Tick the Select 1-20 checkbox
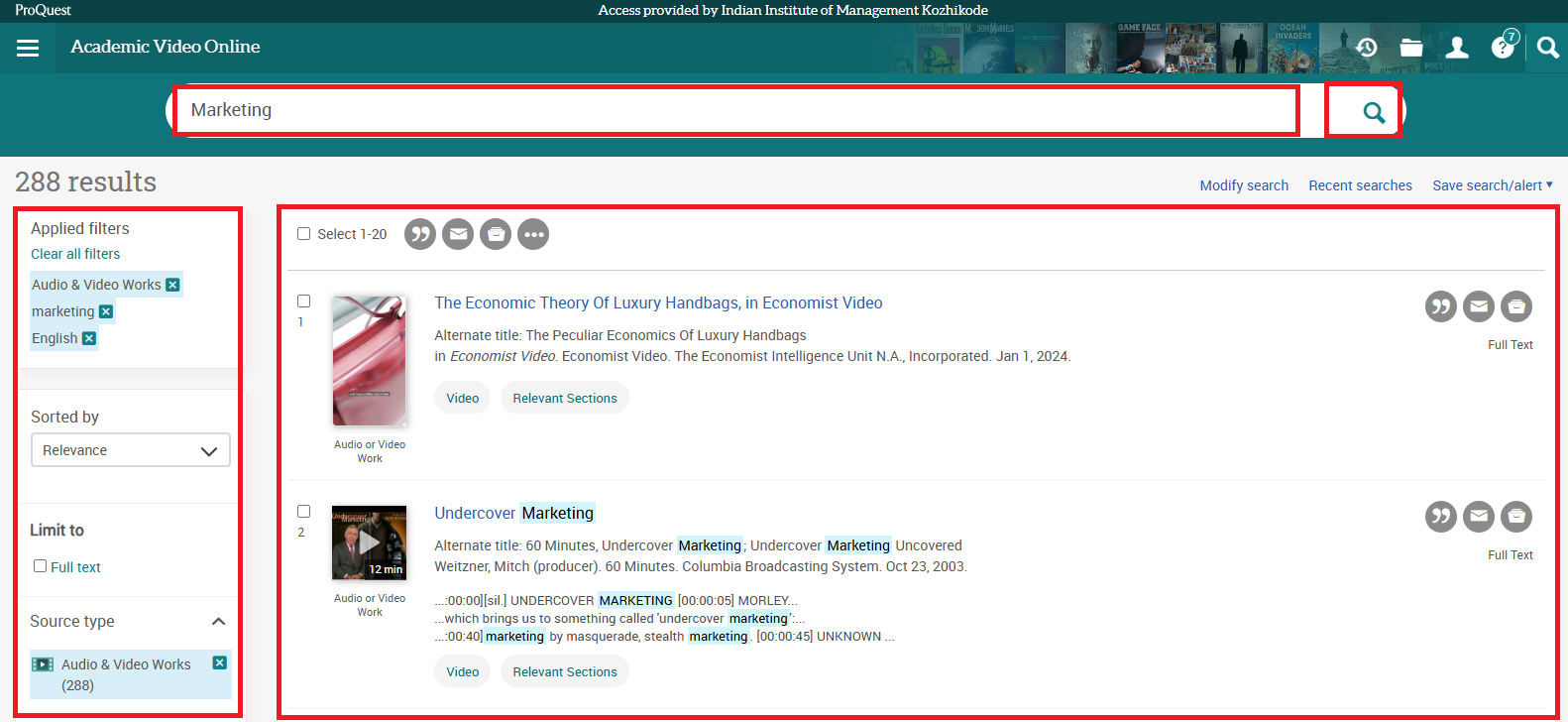 [304, 234]
